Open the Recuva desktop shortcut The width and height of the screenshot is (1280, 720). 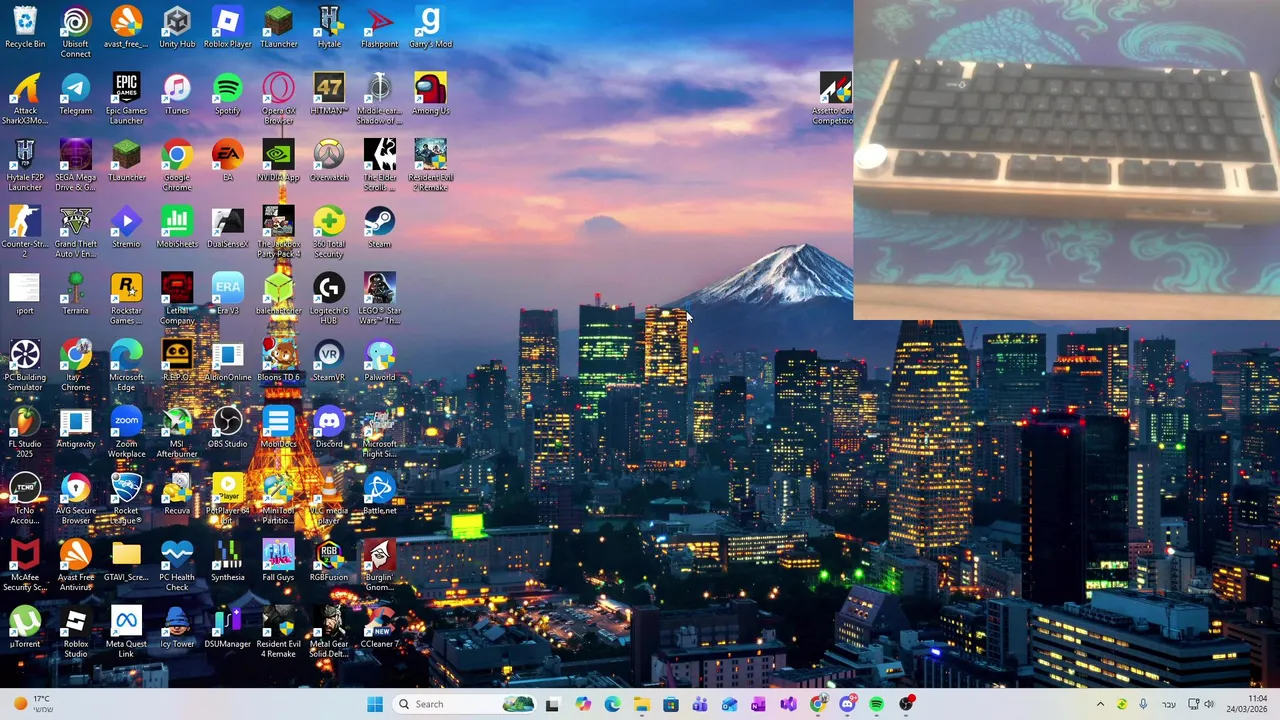[x=177, y=494]
